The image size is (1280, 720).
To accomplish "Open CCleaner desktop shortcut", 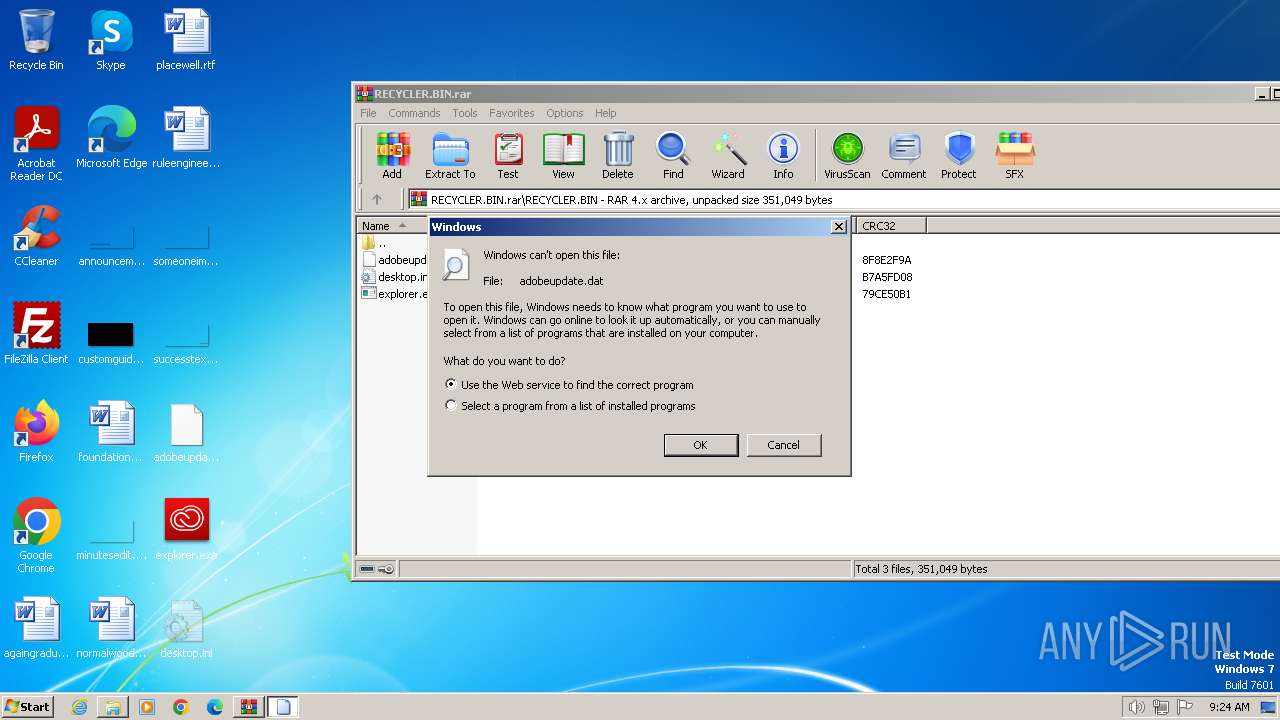I will [36, 236].
